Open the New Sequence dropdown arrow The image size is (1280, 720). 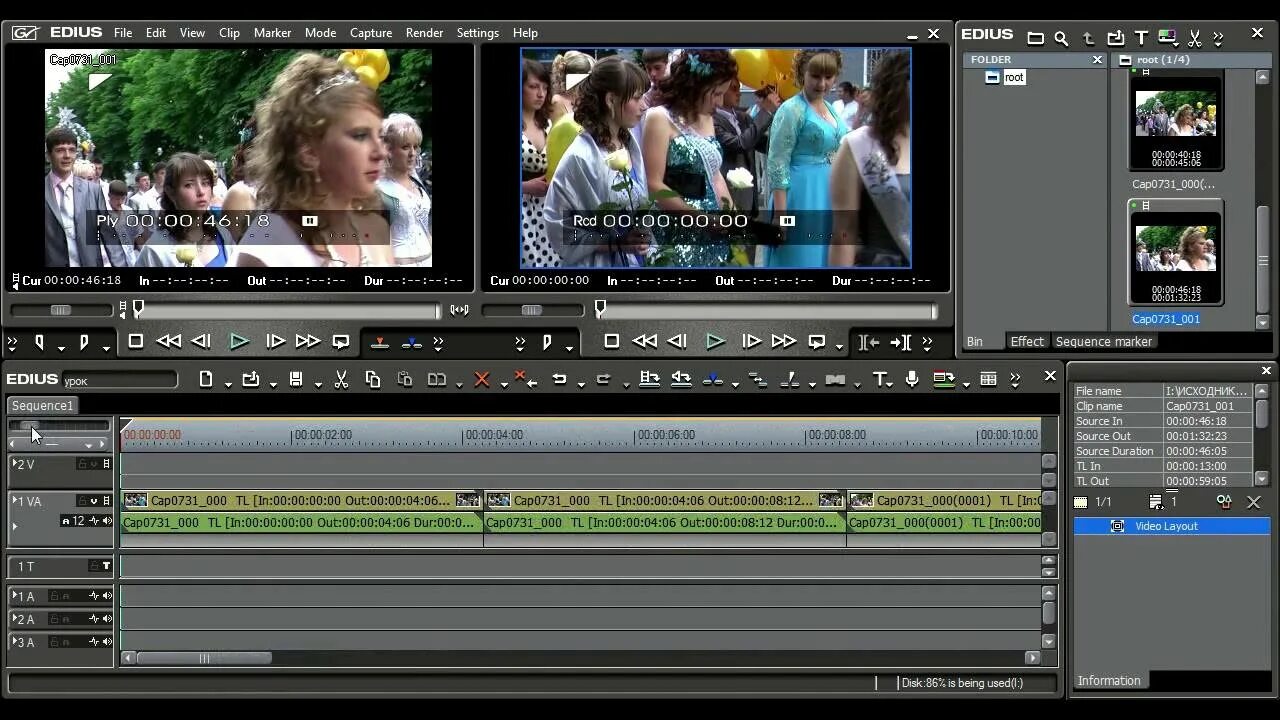coord(228,383)
